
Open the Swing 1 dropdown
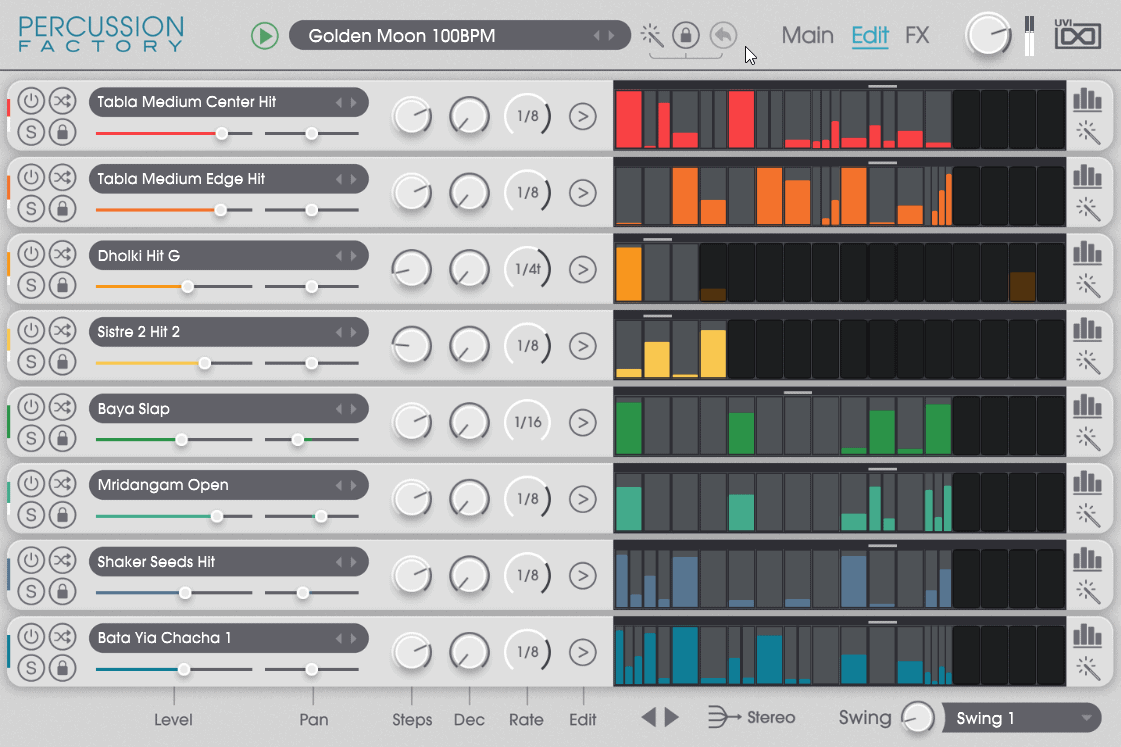coord(1021,718)
